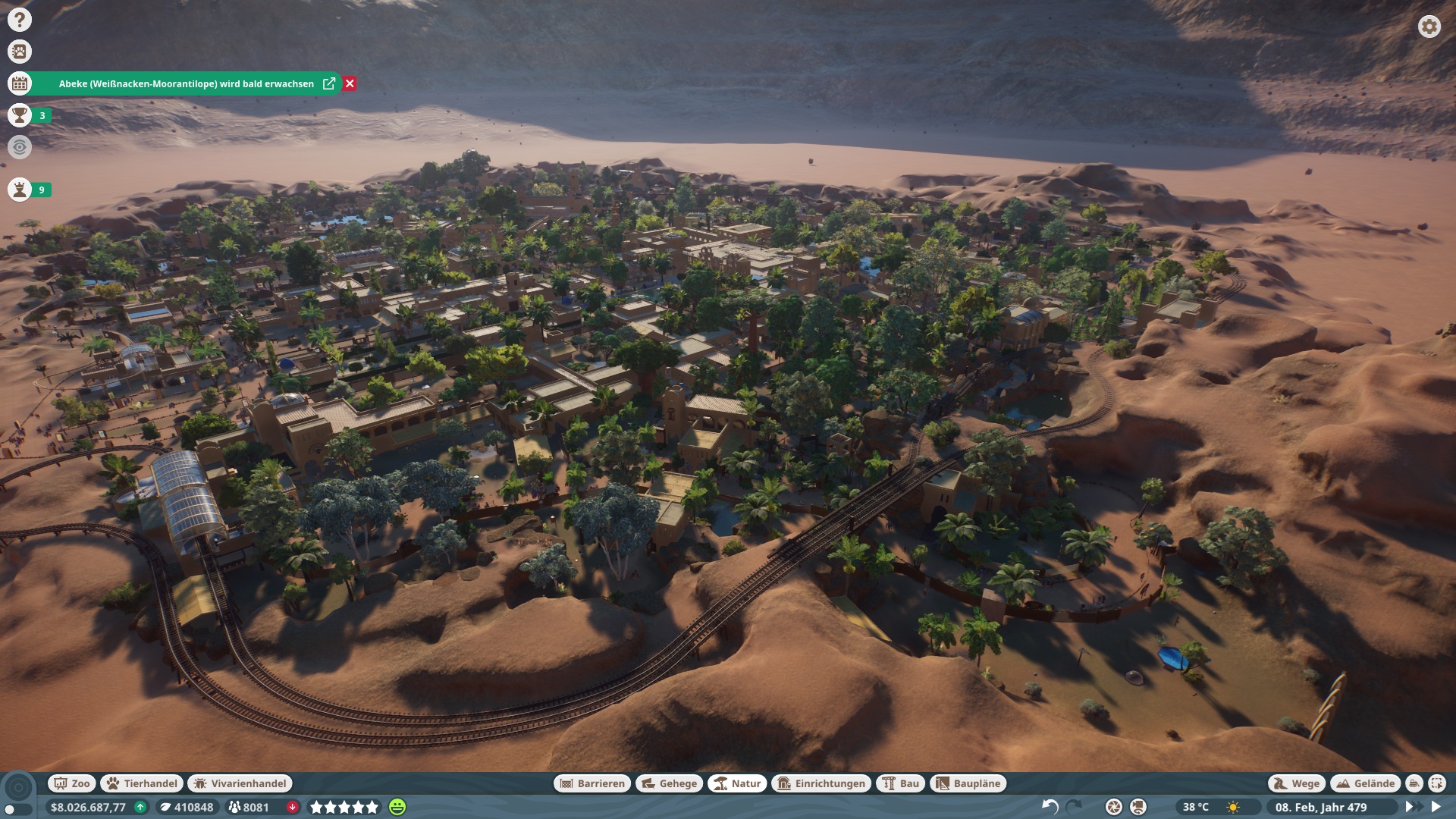The image size is (1456, 819).
Task: Open the Einrichtungen build menu
Action: click(821, 783)
